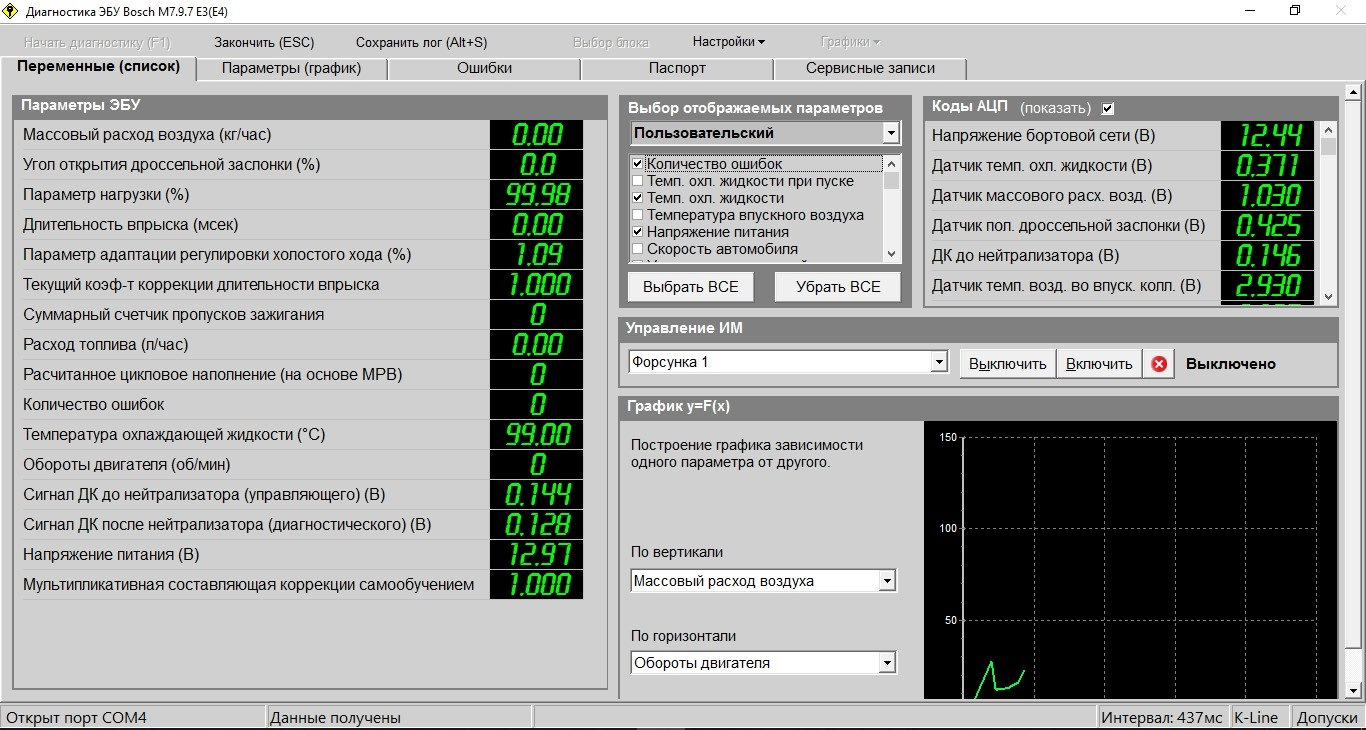
Task: Open the Графики dropdown menu
Action: [x=851, y=42]
